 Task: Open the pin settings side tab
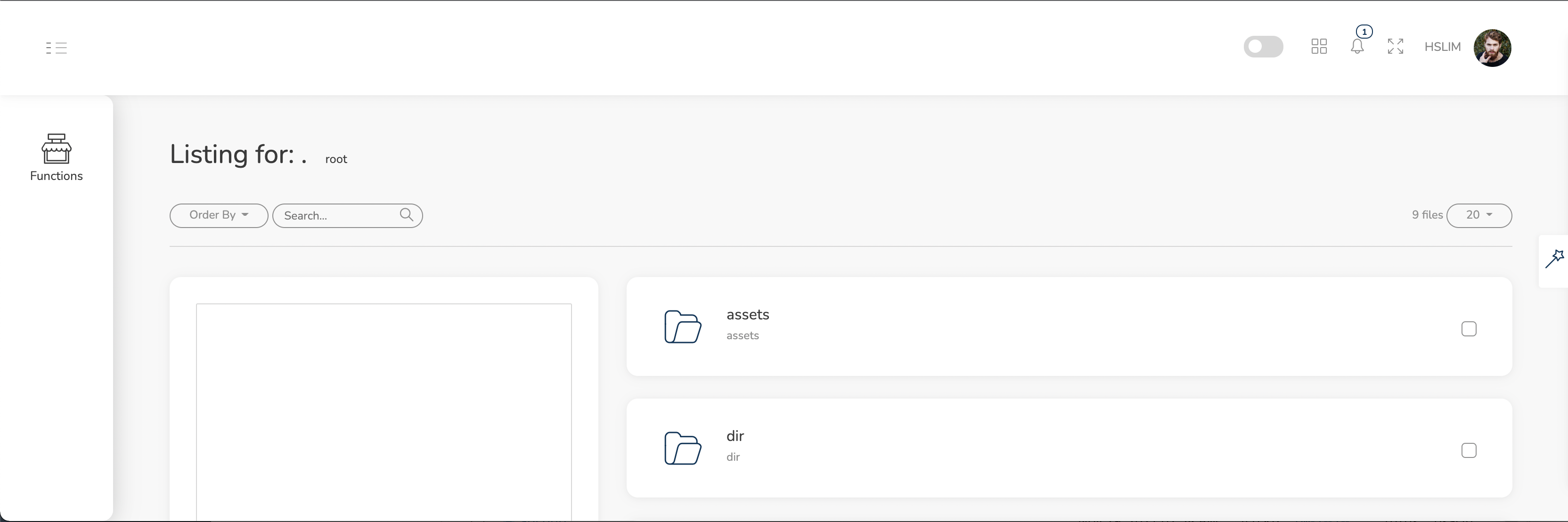coord(1554,259)
